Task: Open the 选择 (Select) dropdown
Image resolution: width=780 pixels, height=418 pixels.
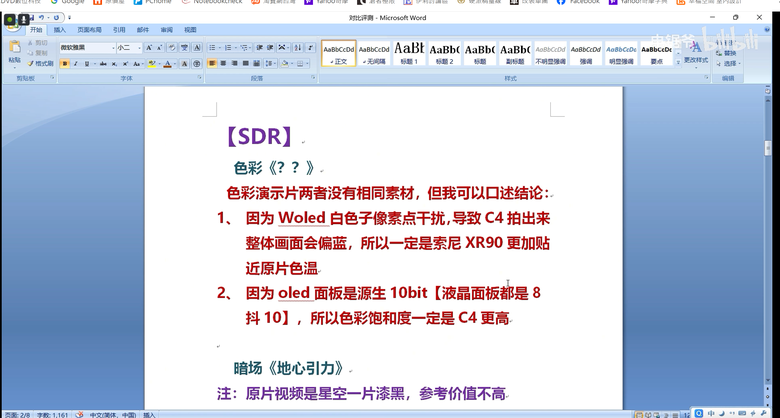Action: [x=729, y=63]
